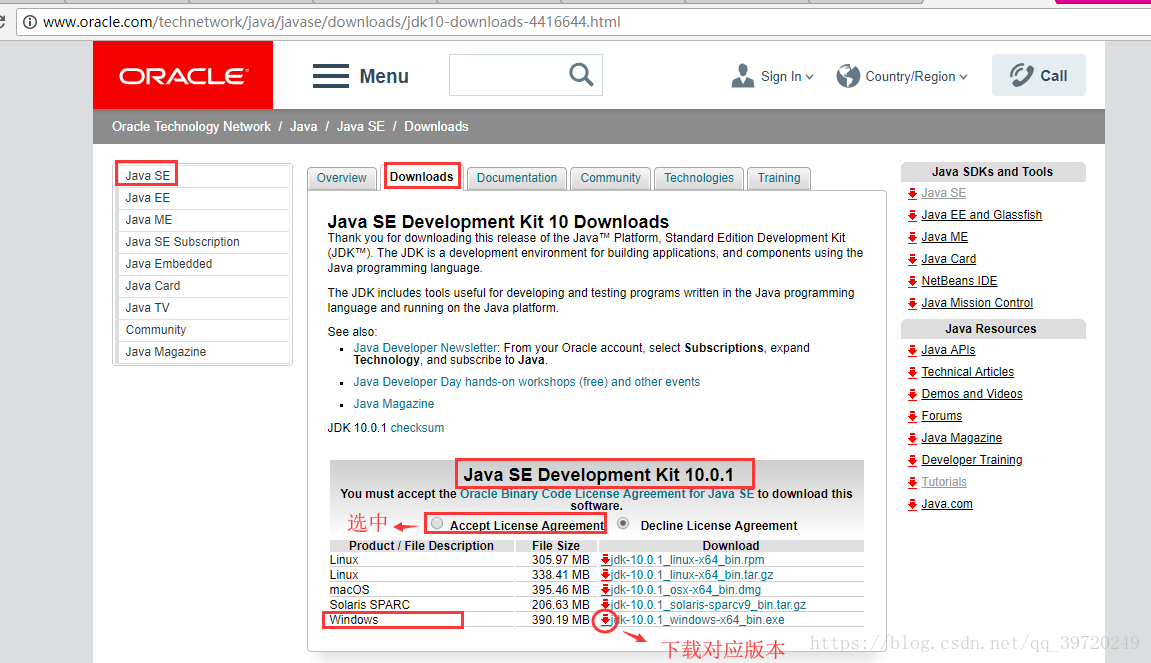Click the Sign In person icon
This screenshot has width=1151, height=663.
(743, 76)
